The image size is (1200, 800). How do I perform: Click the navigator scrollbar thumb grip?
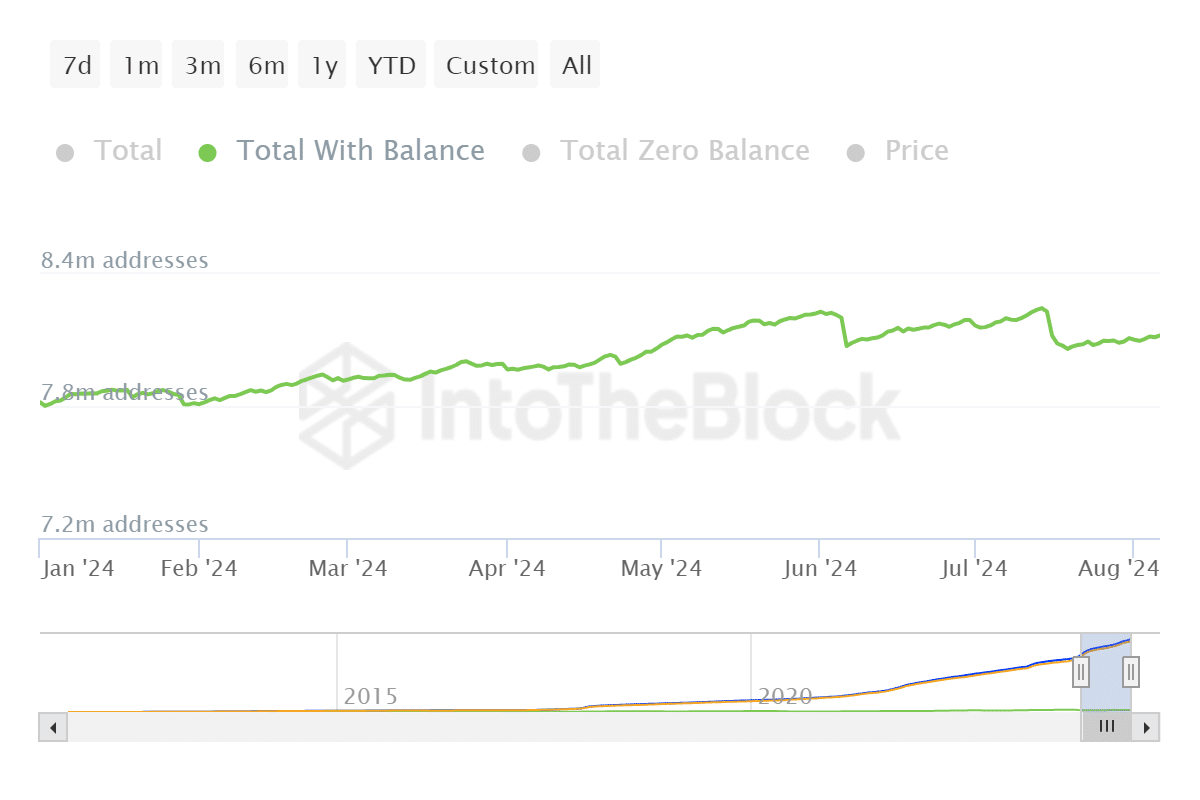pos(1106,727)
